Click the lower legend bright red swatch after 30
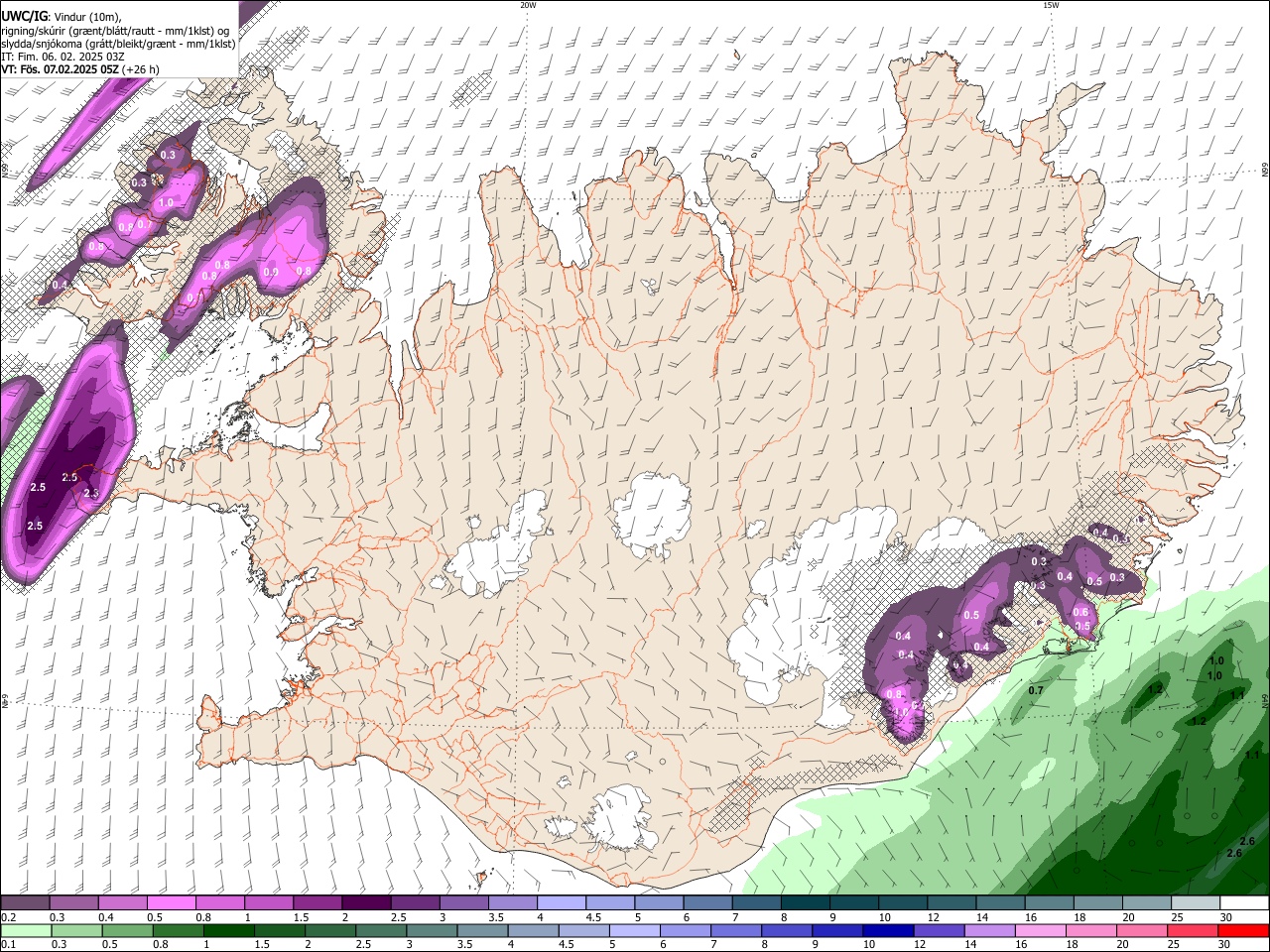The width and height of the screenshot is (1270, 952). (x=1244, y=931)
